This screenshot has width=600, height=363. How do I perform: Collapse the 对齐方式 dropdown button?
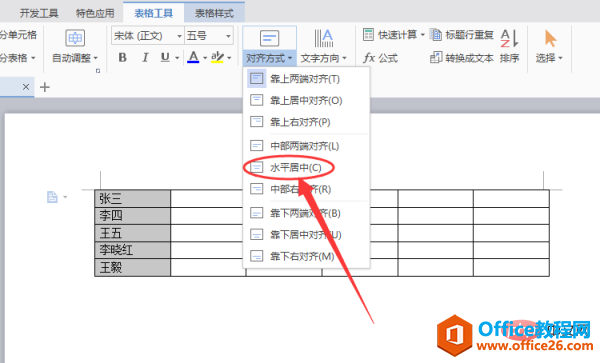269,58
